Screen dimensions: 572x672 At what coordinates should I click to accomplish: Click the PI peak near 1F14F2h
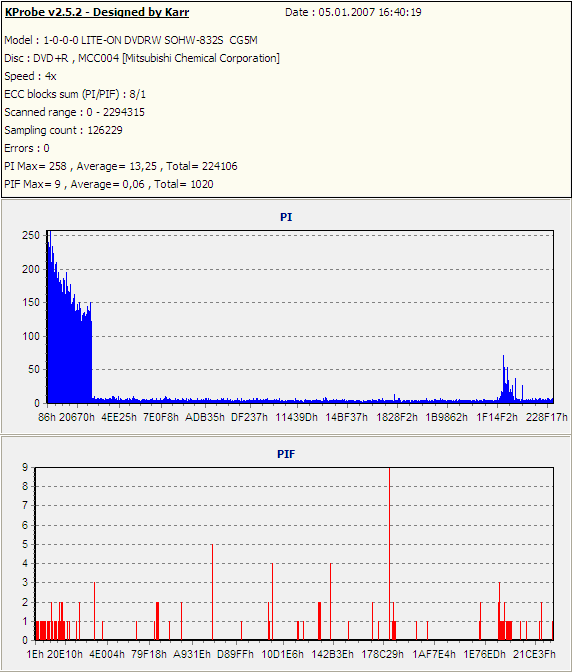(504, 379)
